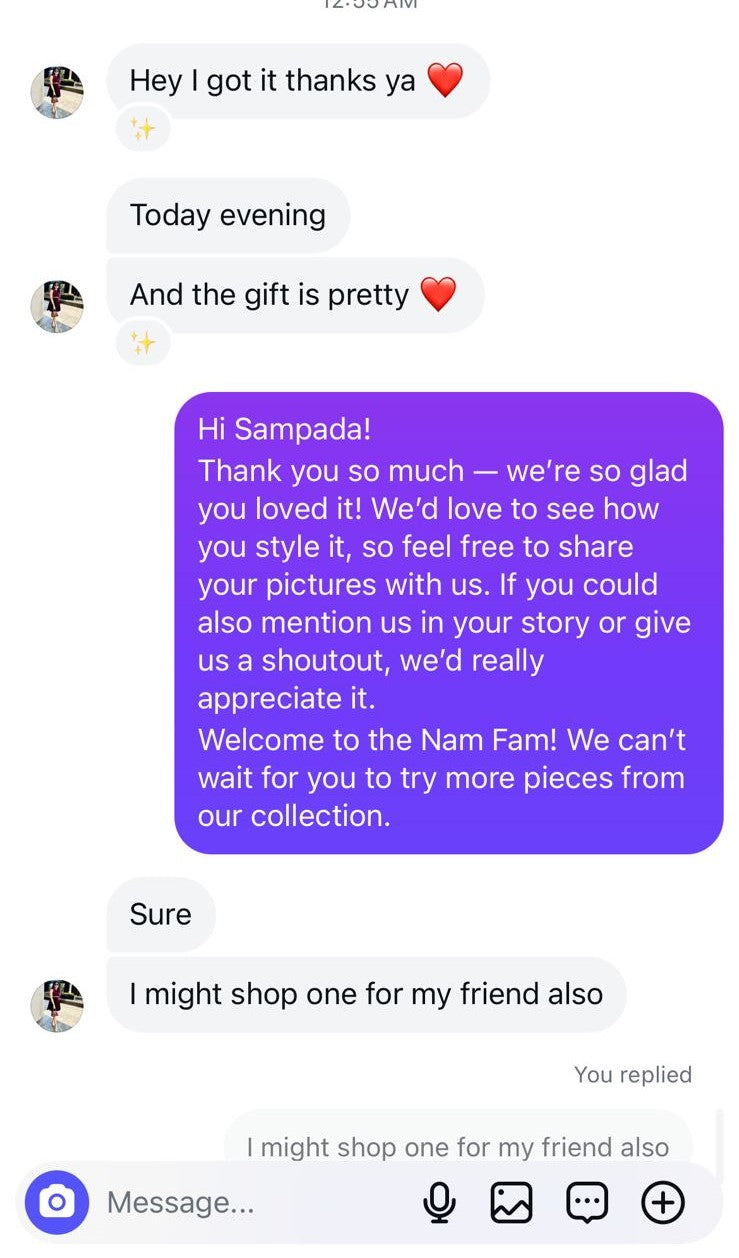Tap the microphone voice message icon
739x1258 pixels.
439,1202
